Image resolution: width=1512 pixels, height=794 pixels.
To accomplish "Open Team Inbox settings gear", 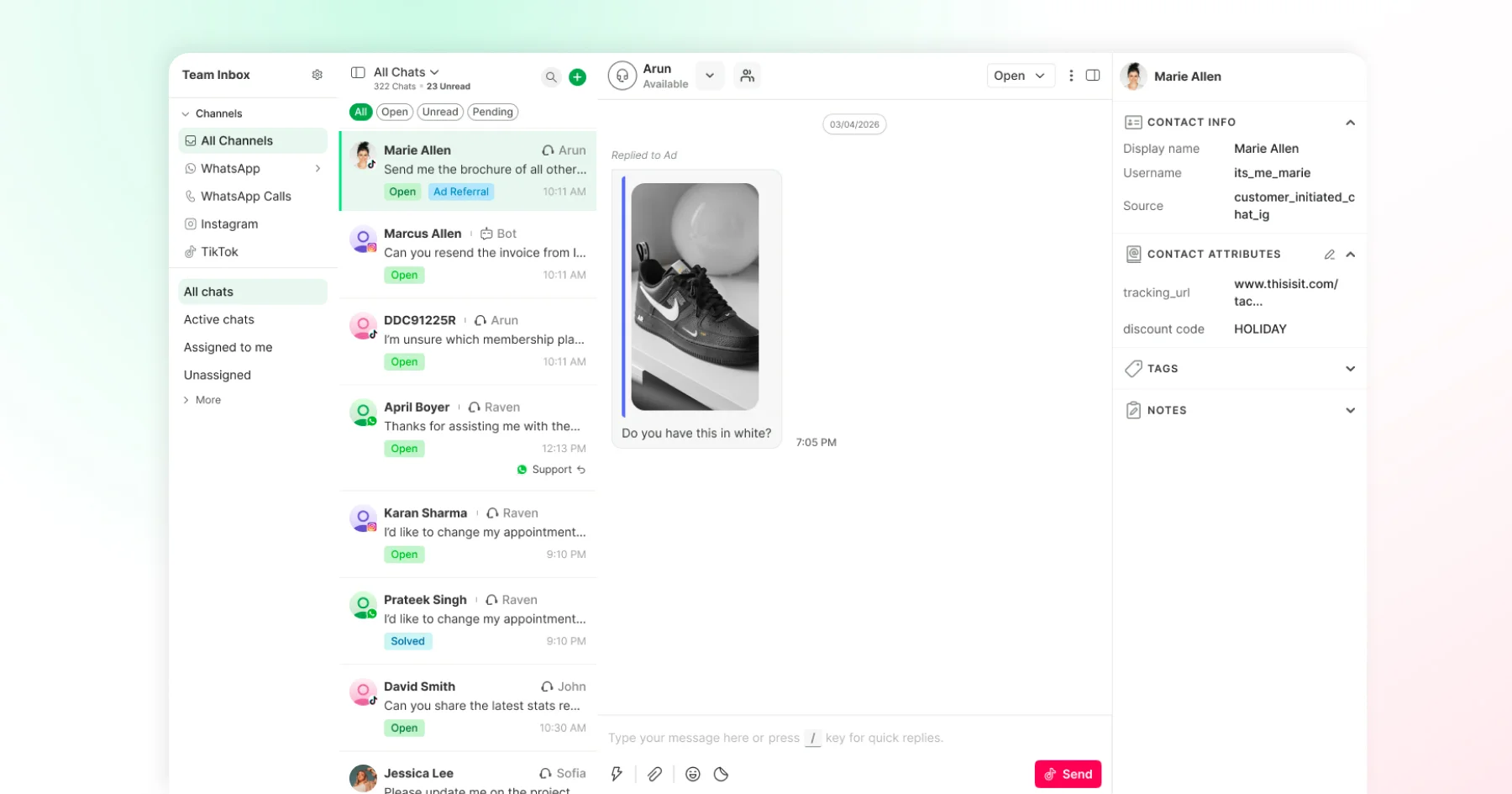I will pyautogui.click(x=317, y=75).
